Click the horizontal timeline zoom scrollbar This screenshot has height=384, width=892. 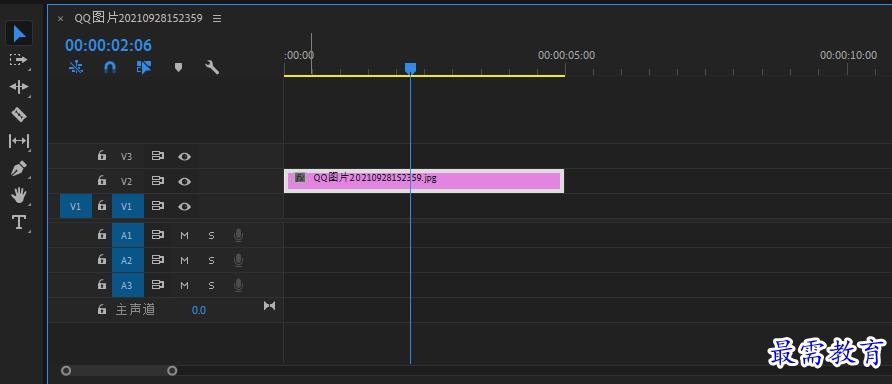click(119, 371)
